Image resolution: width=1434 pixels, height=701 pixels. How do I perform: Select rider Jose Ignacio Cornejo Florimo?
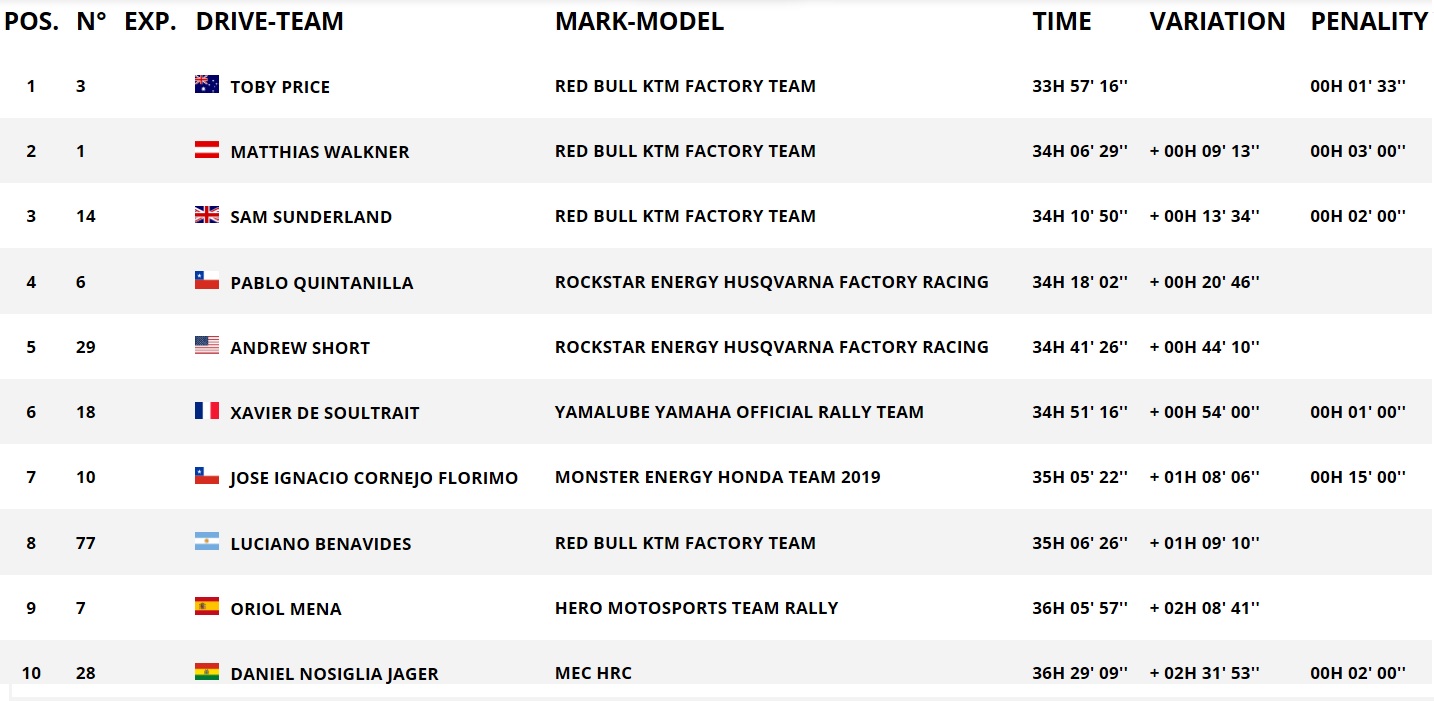[x=374, y=478]
